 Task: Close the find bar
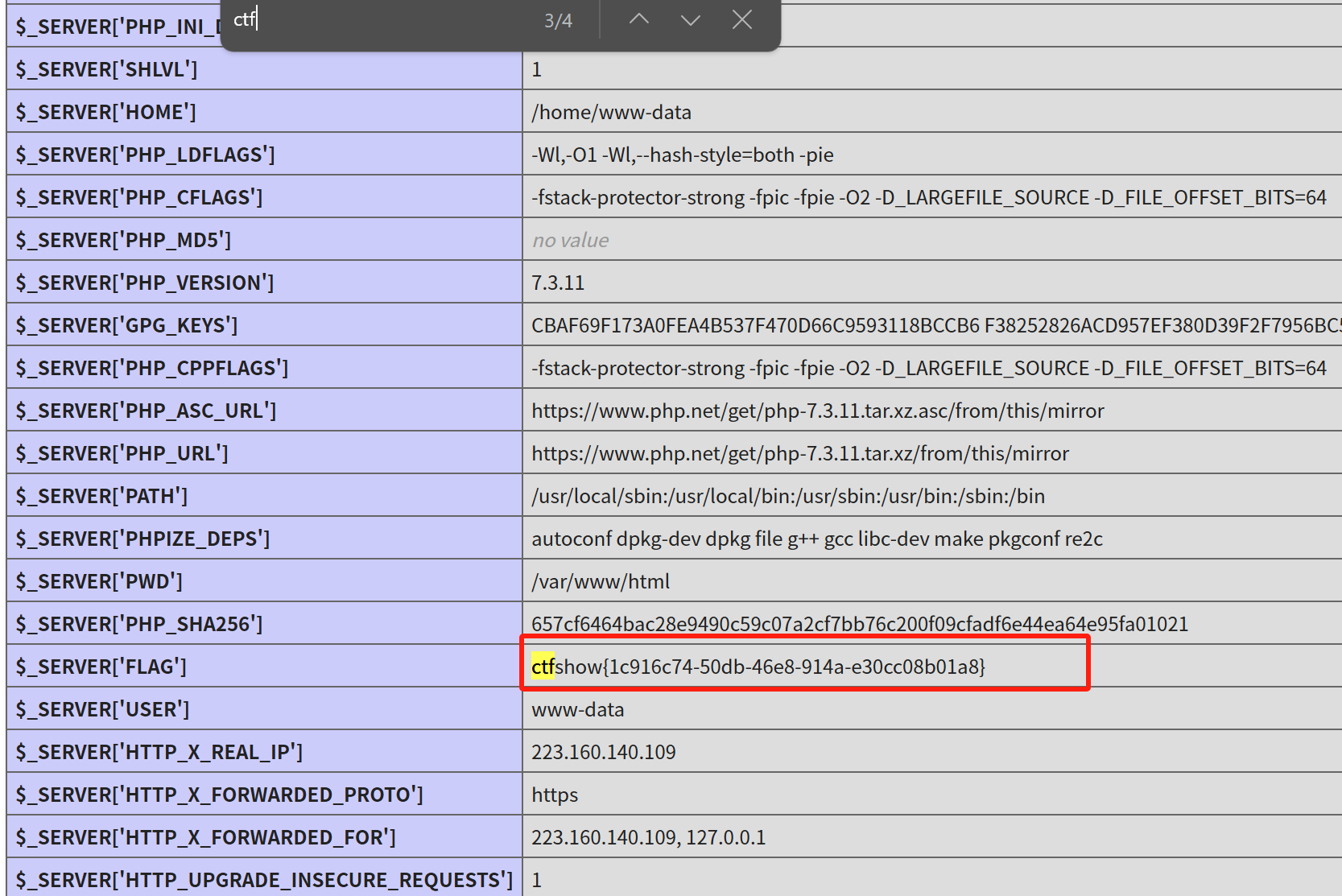741,19
